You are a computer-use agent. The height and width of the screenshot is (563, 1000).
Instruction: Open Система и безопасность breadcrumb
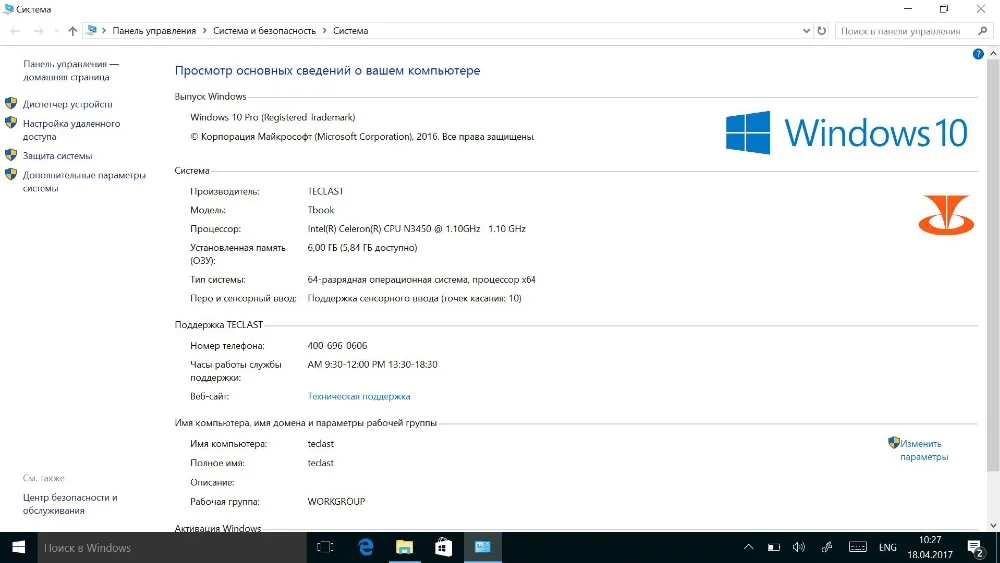coord(264,31)
